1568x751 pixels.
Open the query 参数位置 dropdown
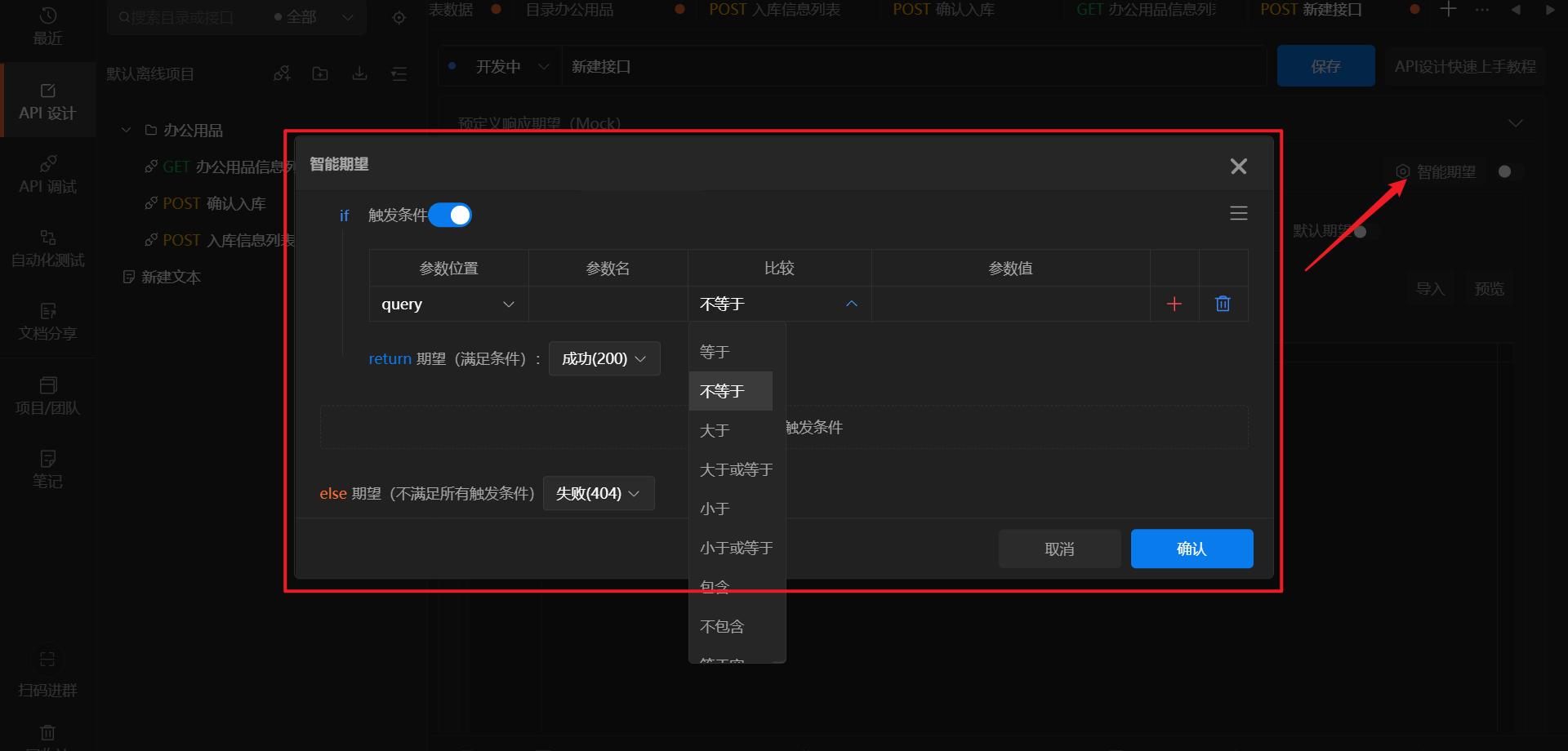click(448, 304)
